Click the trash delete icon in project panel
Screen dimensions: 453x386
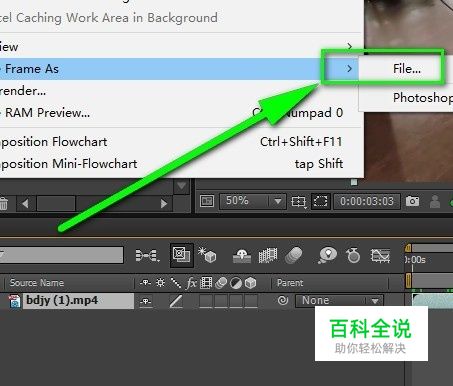(x=3, y=203)
